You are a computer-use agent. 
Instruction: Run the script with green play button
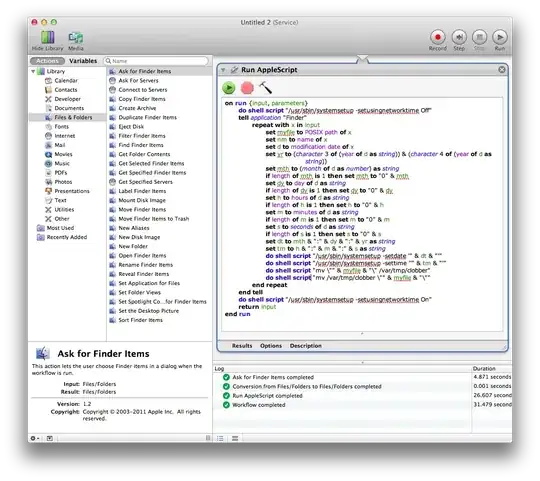point(229,88)
